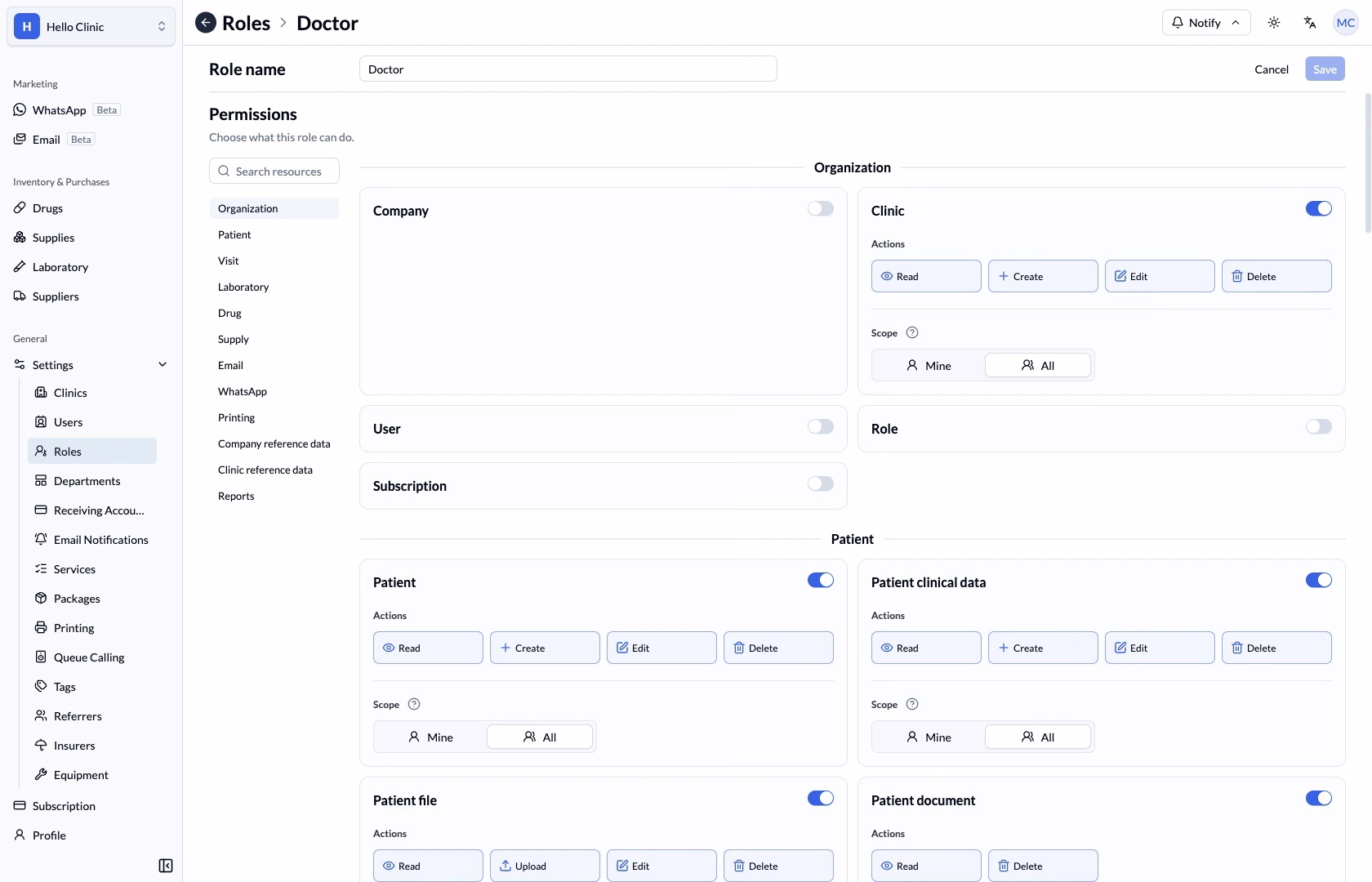This screenshot has height=882, width=1372.
Task: Disable the Patient permission toggle
Action: coord(821,581)
